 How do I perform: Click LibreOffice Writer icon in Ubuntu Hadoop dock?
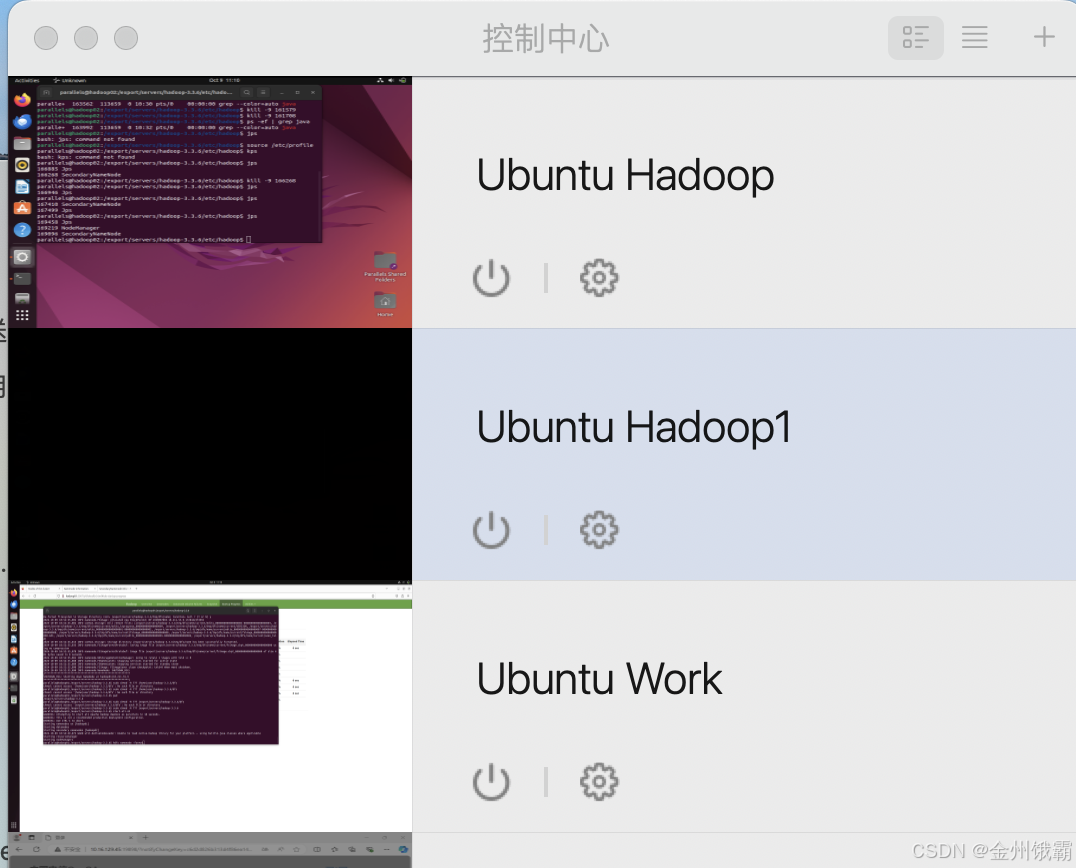(22, 187)
